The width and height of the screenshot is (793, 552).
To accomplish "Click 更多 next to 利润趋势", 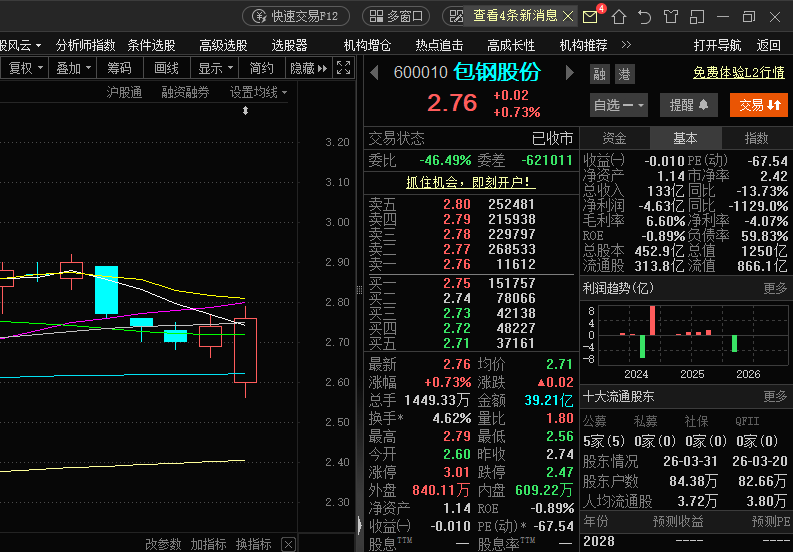I will click(775, 288).
